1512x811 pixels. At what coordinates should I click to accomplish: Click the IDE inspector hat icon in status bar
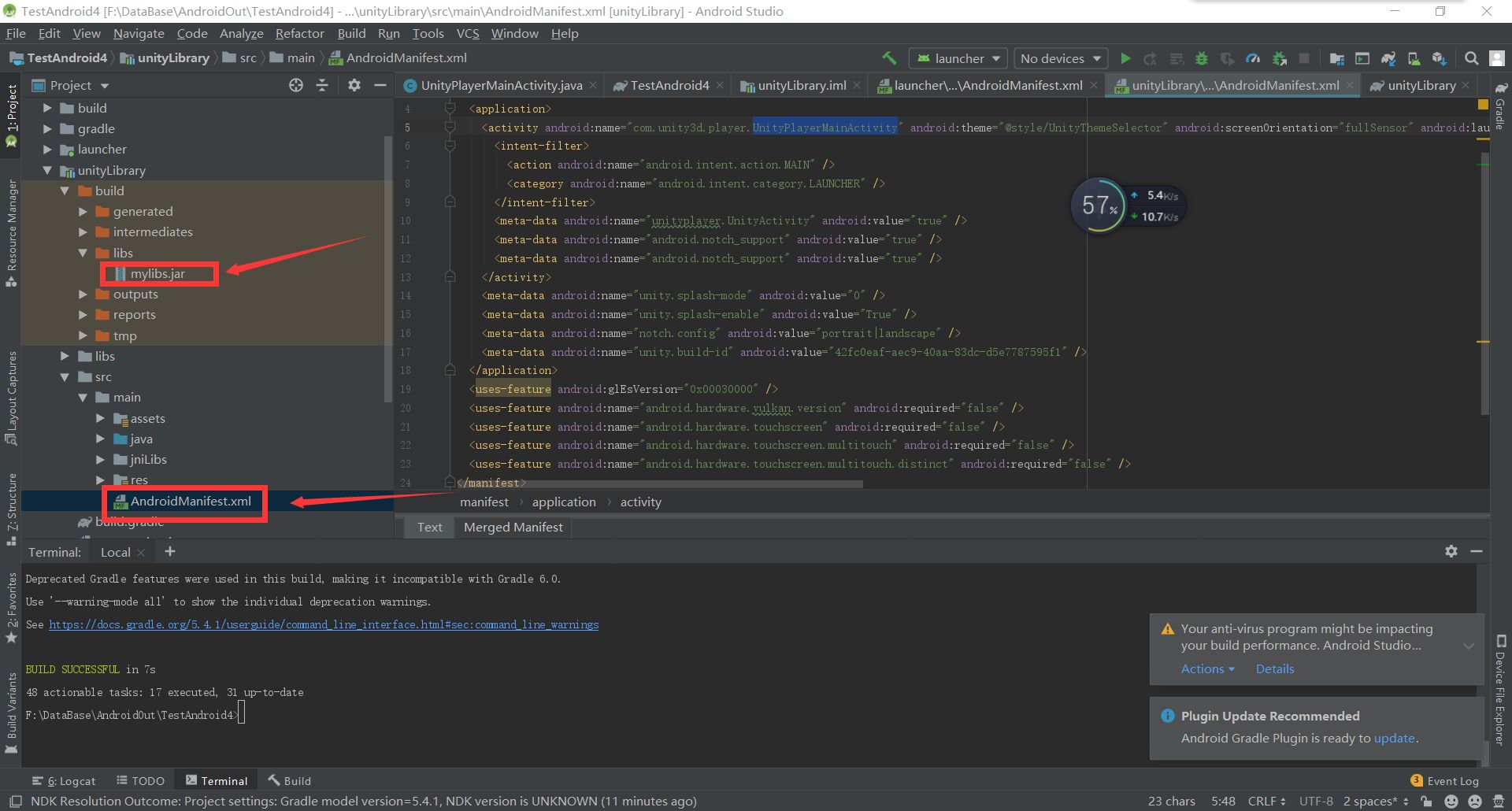pyautogui.click(x=1499, y=801)
